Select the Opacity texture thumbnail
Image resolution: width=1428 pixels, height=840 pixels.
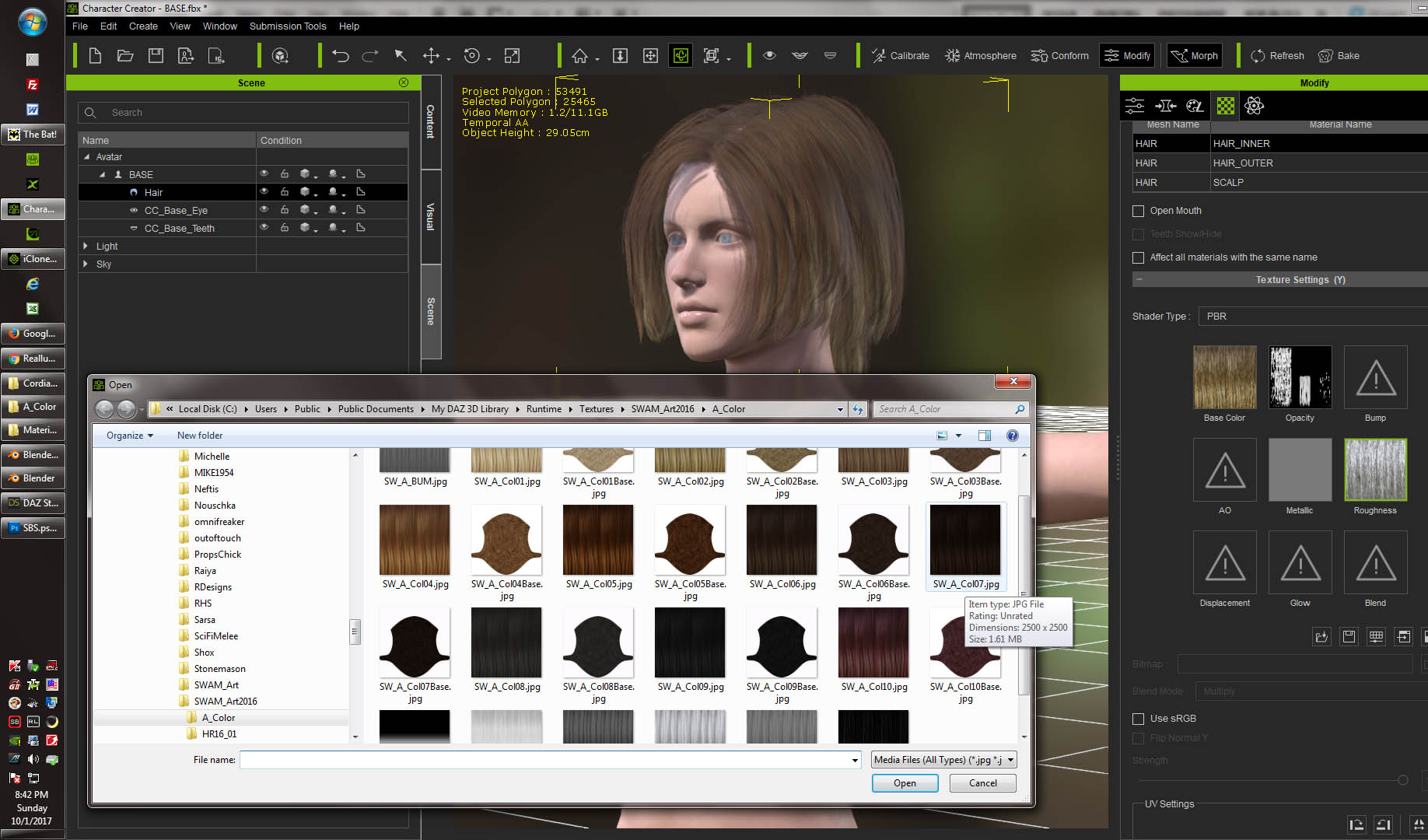click(x=1300, y=377)
